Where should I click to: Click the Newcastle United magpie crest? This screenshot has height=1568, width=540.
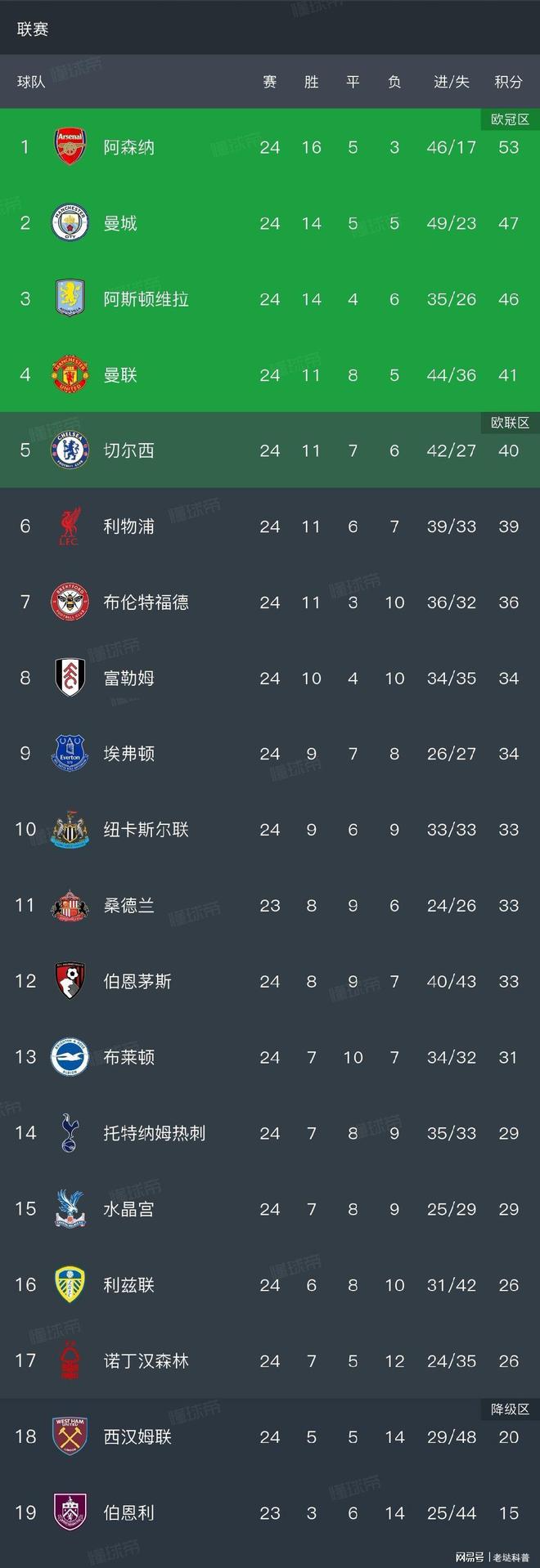[70, 830]
